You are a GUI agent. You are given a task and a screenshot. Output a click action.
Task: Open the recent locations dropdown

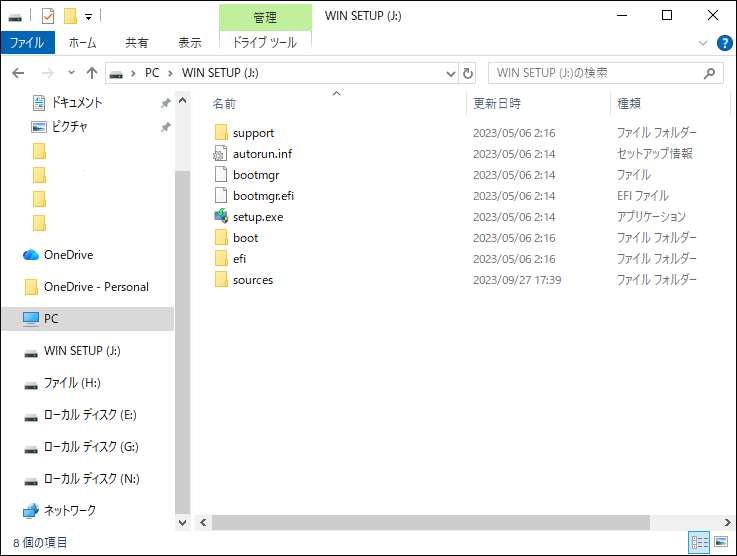click(x=71, y=73)
